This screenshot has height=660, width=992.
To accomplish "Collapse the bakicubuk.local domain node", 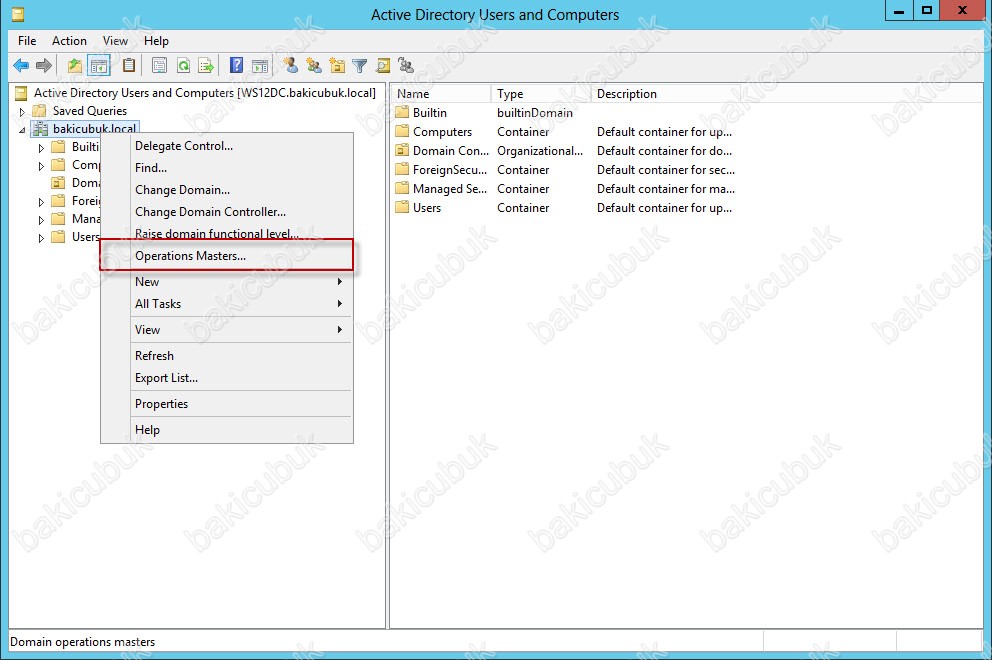I will 22,130.
